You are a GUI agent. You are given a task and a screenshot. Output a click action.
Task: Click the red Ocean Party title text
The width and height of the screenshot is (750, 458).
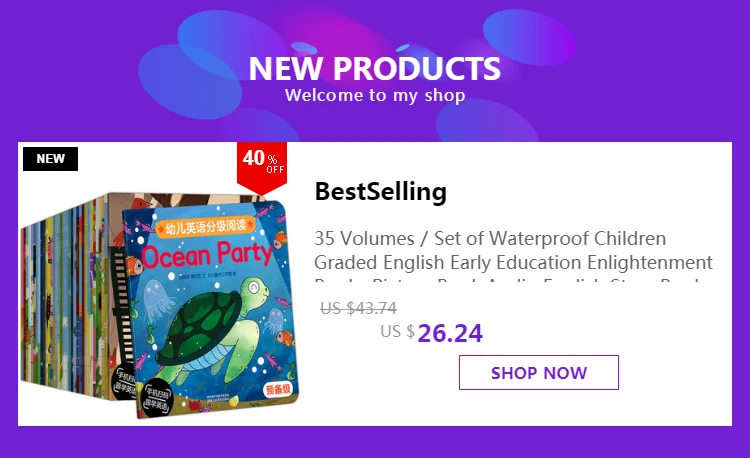207,254
